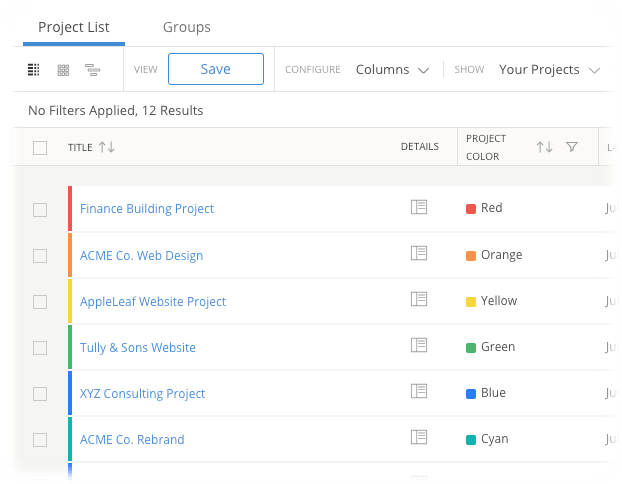This screenshot has height=484, width=622.
Task: Check the select-all checkbox in header
Action: 40,148
